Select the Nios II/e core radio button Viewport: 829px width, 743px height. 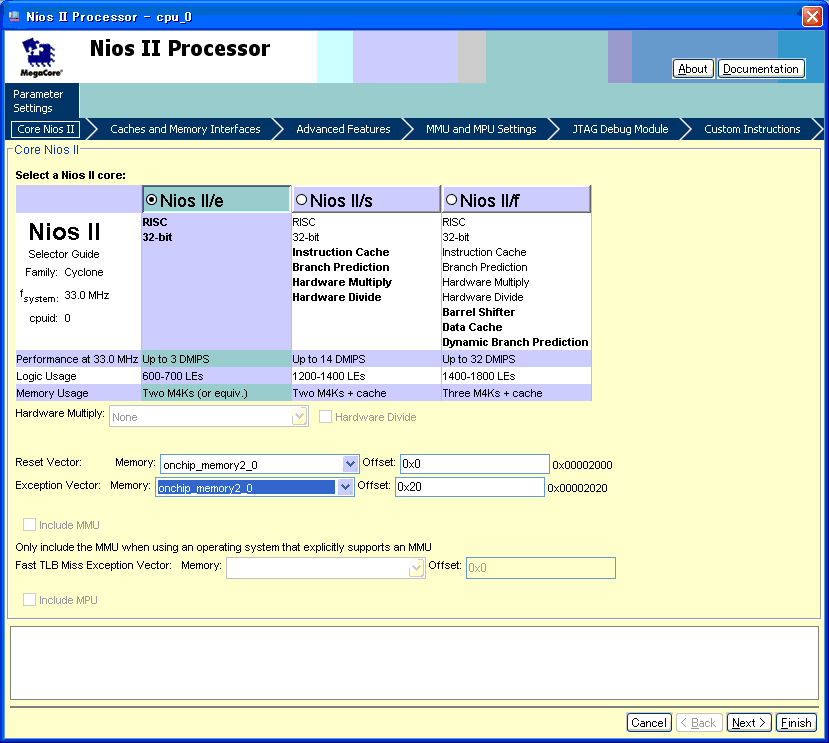point(152,200)
